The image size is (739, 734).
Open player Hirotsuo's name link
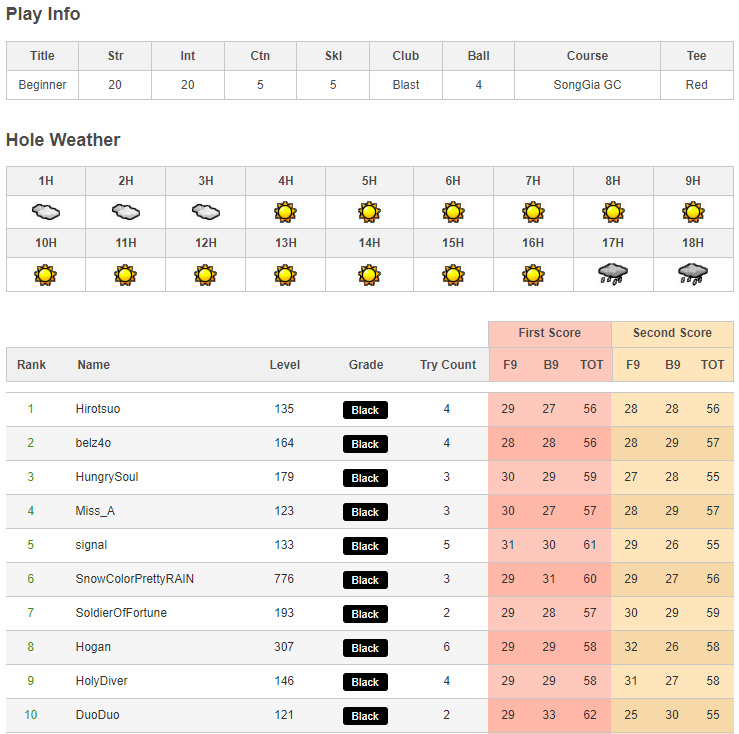[98, 409]
